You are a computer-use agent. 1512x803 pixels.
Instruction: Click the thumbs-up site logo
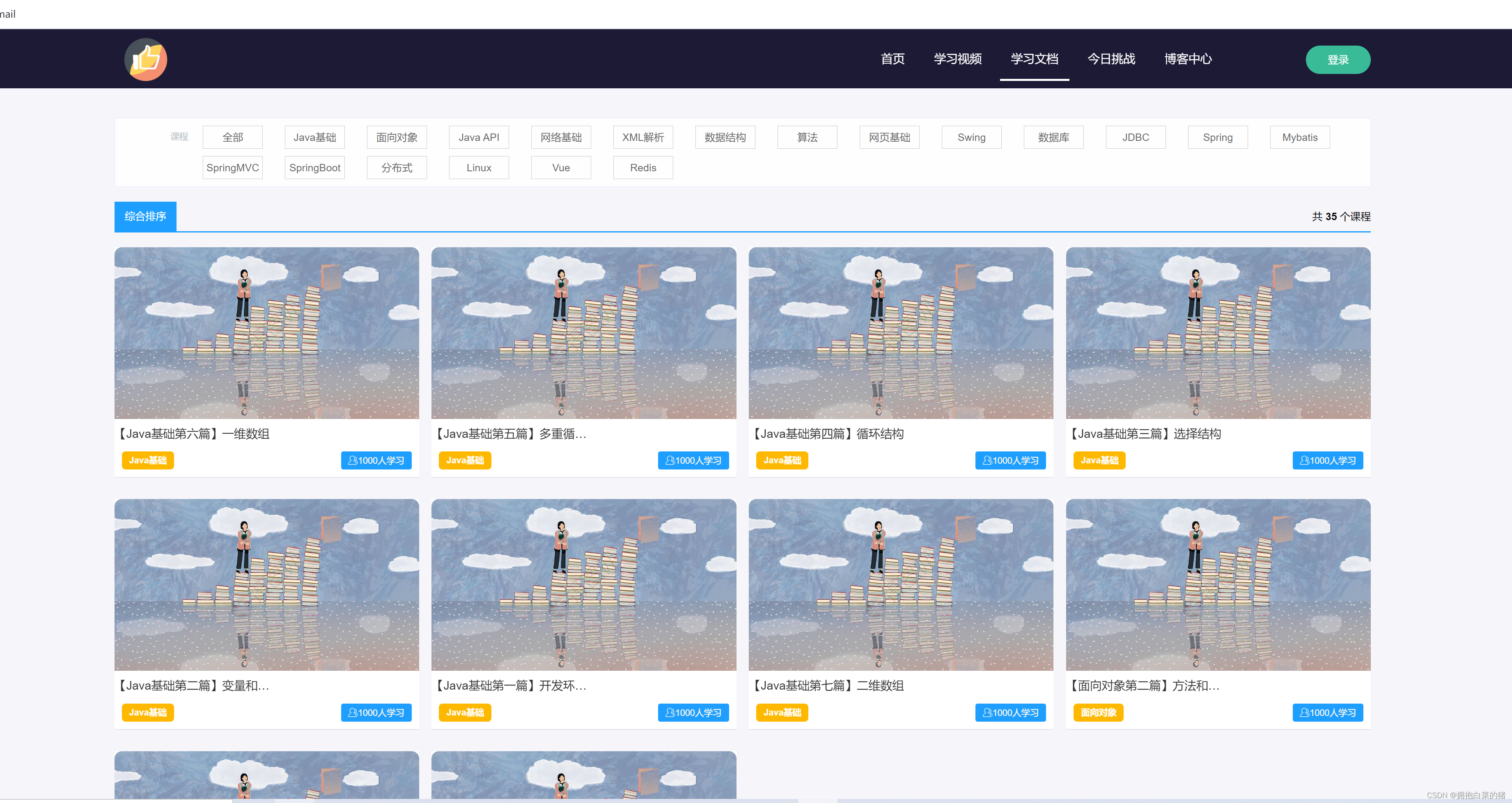[146, 59]
